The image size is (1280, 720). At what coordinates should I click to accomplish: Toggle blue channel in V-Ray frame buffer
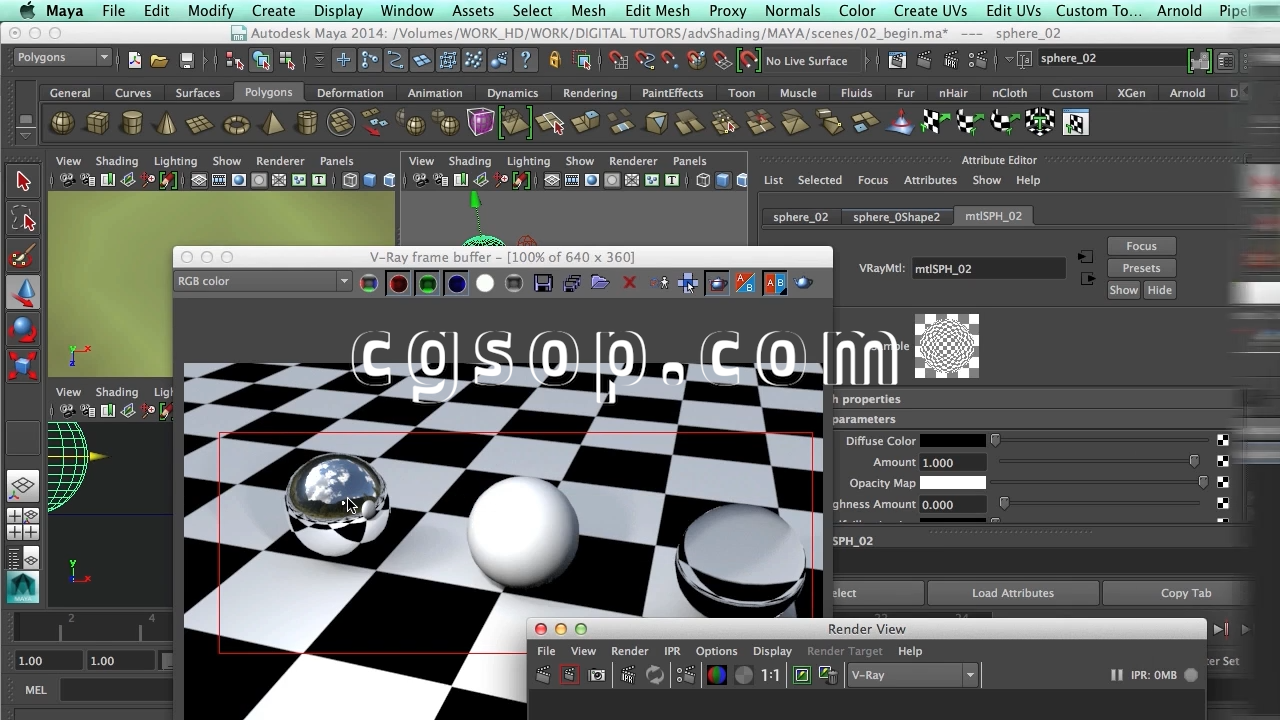point(456,283)
